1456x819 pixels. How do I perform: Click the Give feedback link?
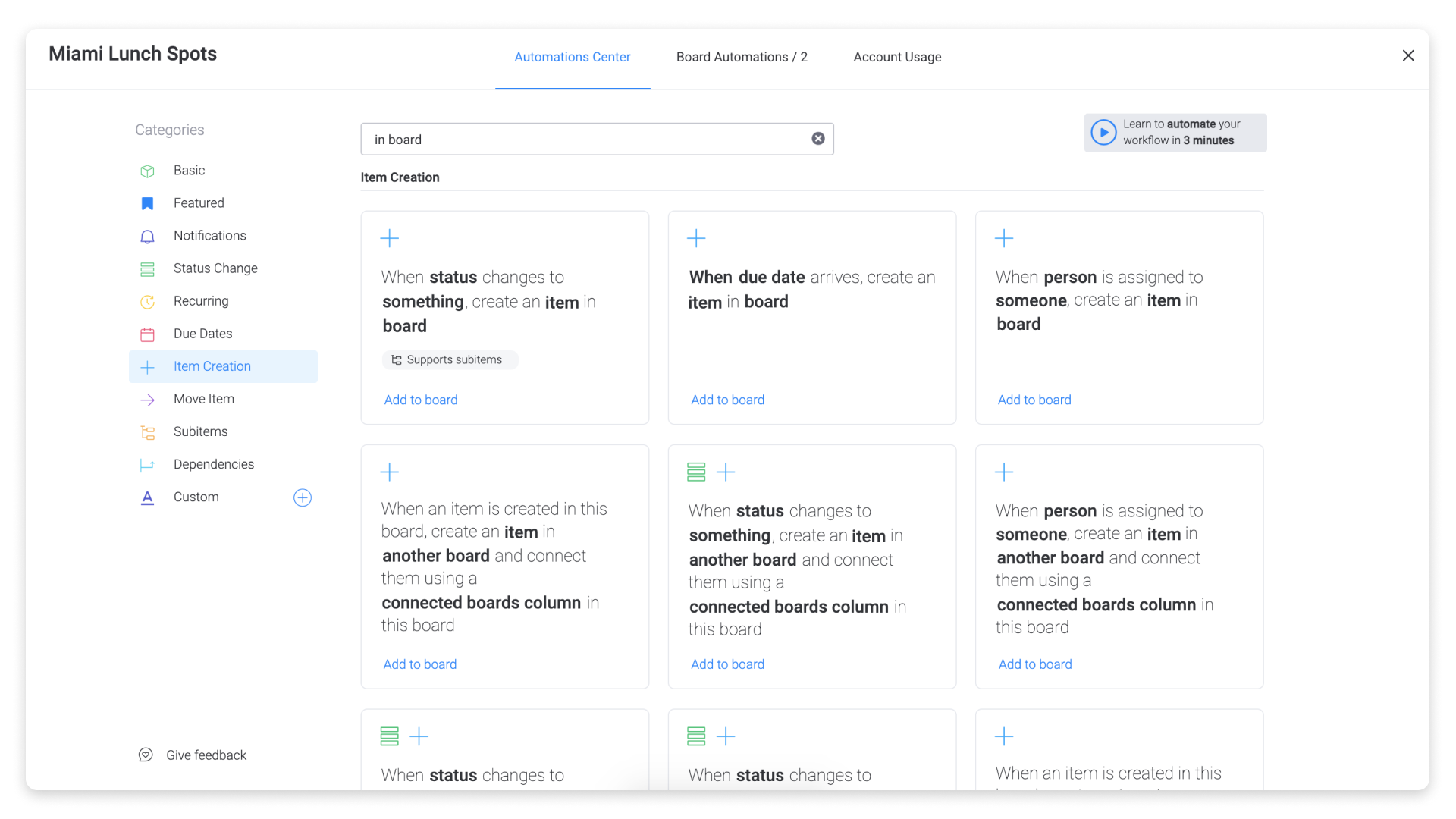pyautogui.click(x=206, y=755)
